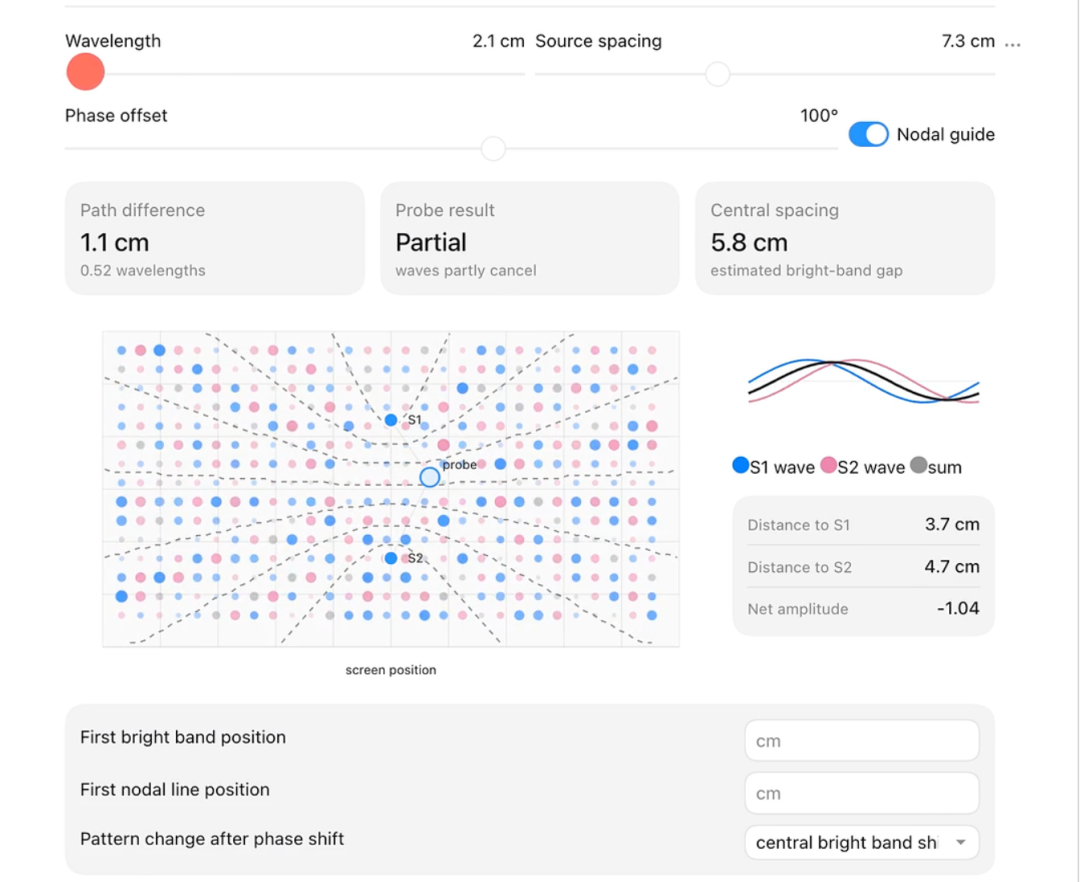
Task: Click the Path difference card
Action: (215, 238)
